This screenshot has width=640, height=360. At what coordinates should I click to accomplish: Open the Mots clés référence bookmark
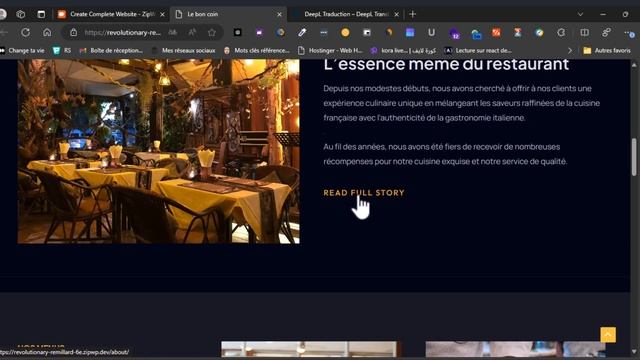(257, 51)
